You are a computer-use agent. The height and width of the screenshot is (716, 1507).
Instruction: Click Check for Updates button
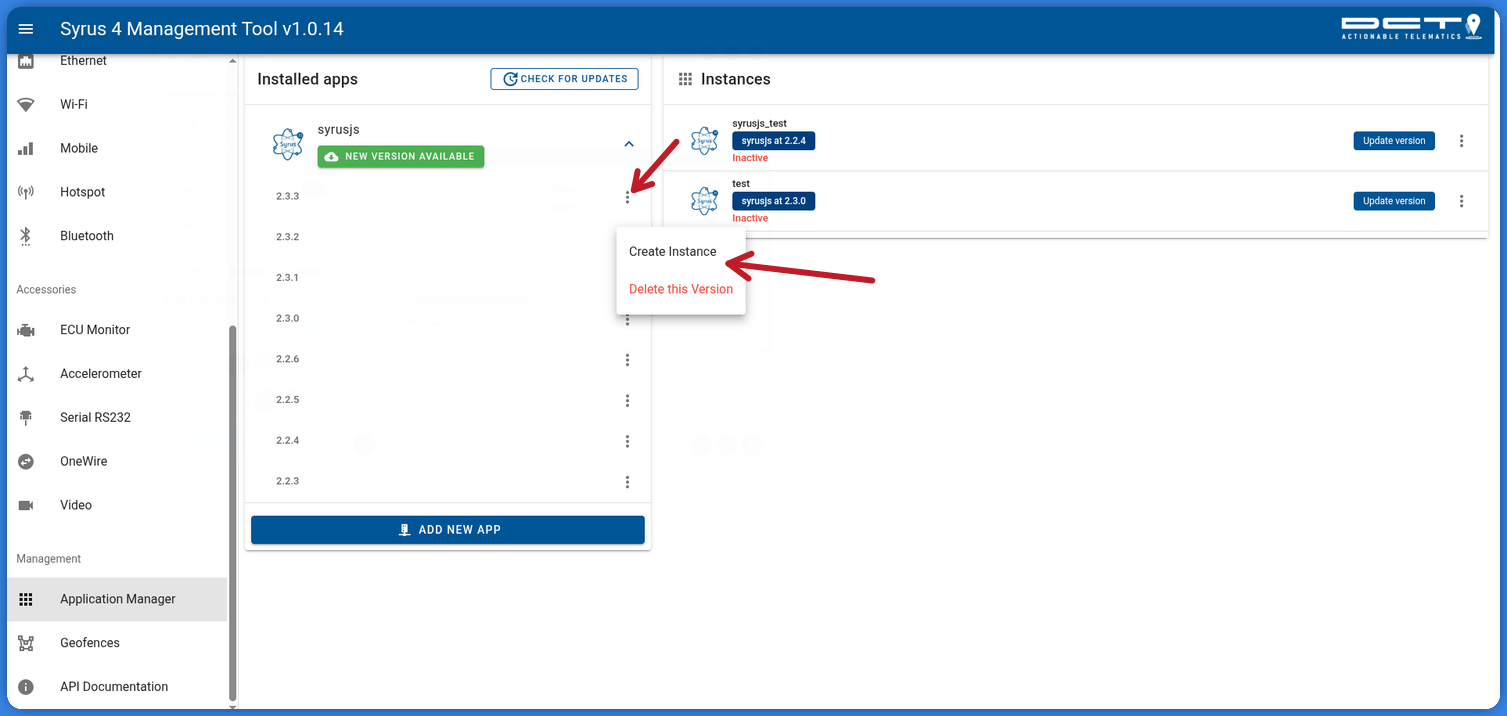tap(564, 79)
